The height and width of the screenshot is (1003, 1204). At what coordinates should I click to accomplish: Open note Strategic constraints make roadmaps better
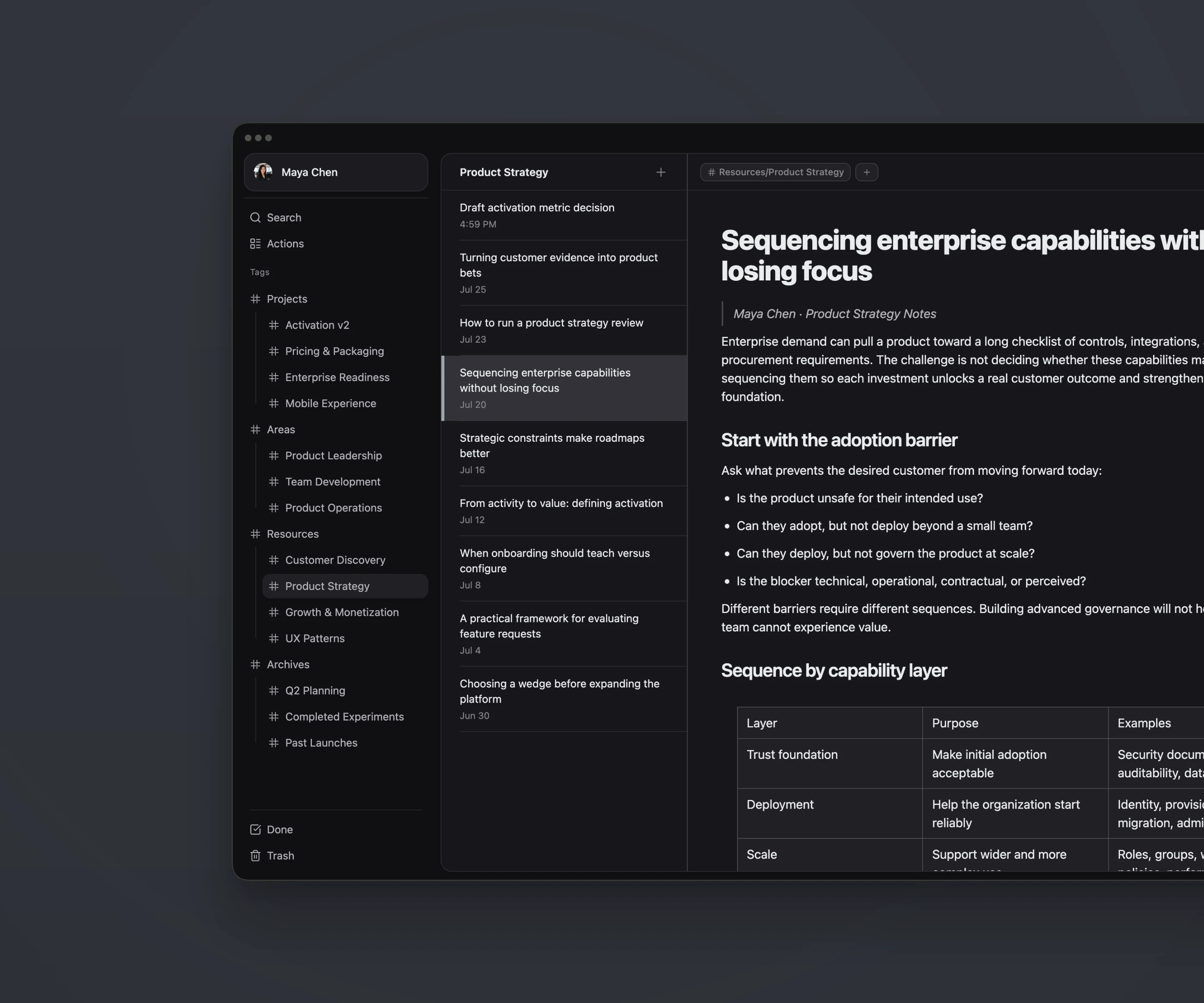coord(564,453)
